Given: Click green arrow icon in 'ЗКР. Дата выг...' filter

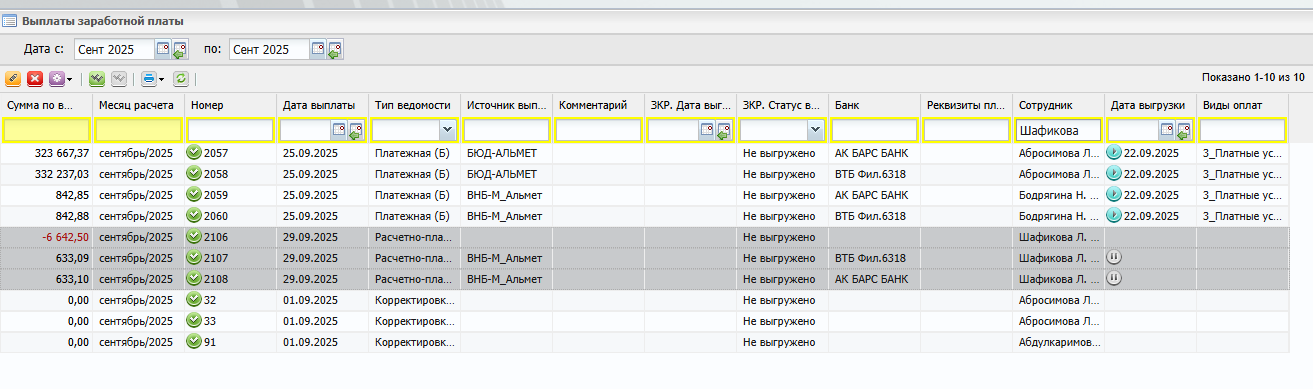Looking at the screenshot, I should tap(723, 131).
